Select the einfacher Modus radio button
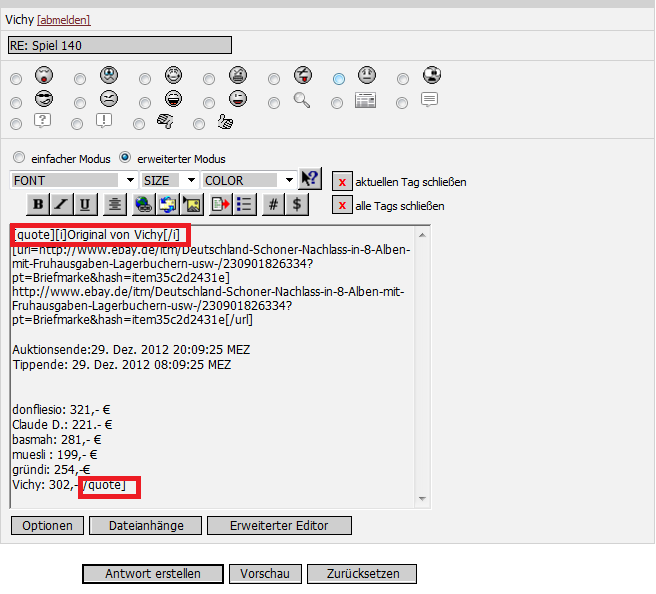Screen dimensions: 656x594 [x=18, y=158]
